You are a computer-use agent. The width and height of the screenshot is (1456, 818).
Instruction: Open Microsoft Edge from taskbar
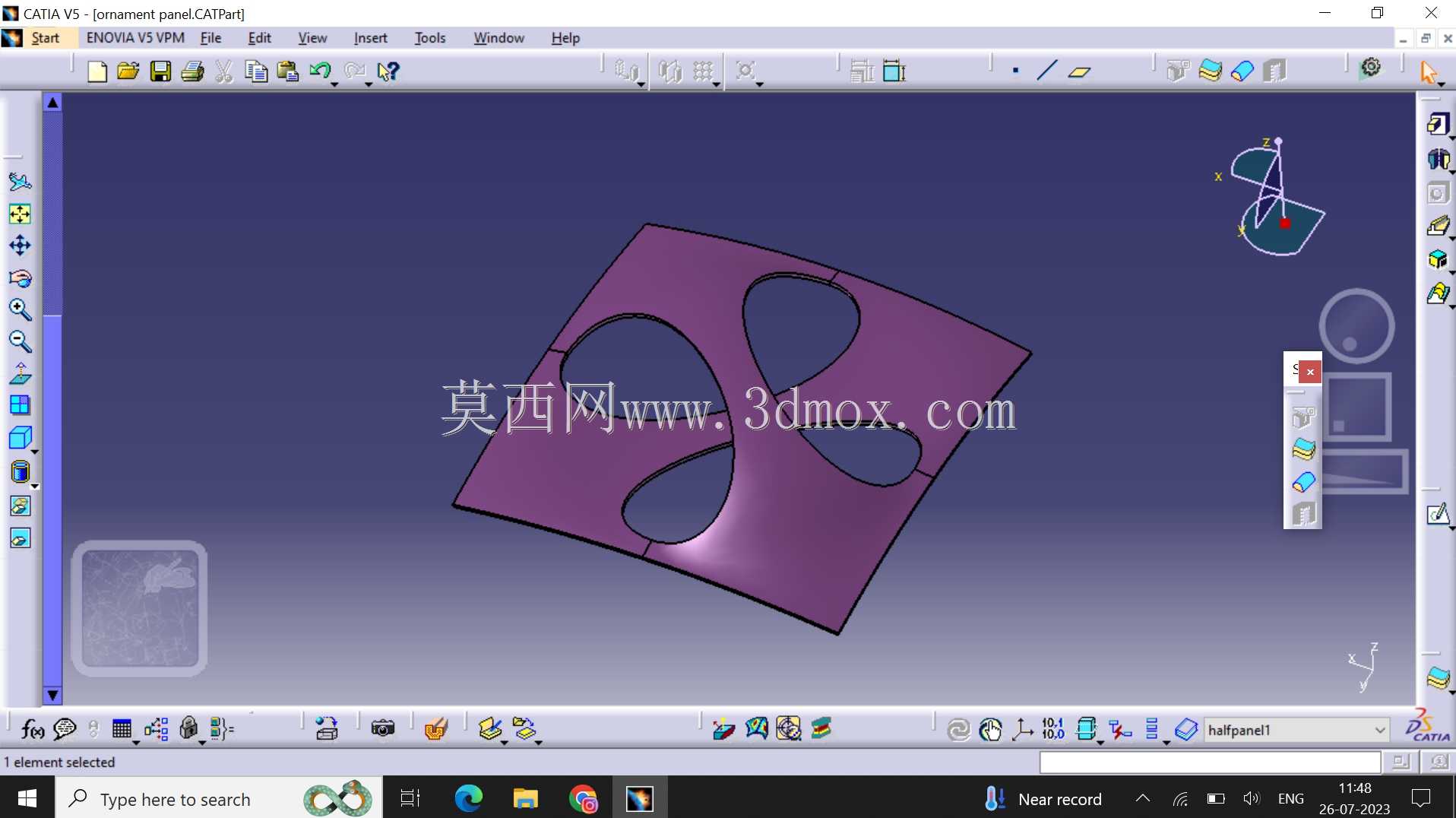tap(468, 798)
